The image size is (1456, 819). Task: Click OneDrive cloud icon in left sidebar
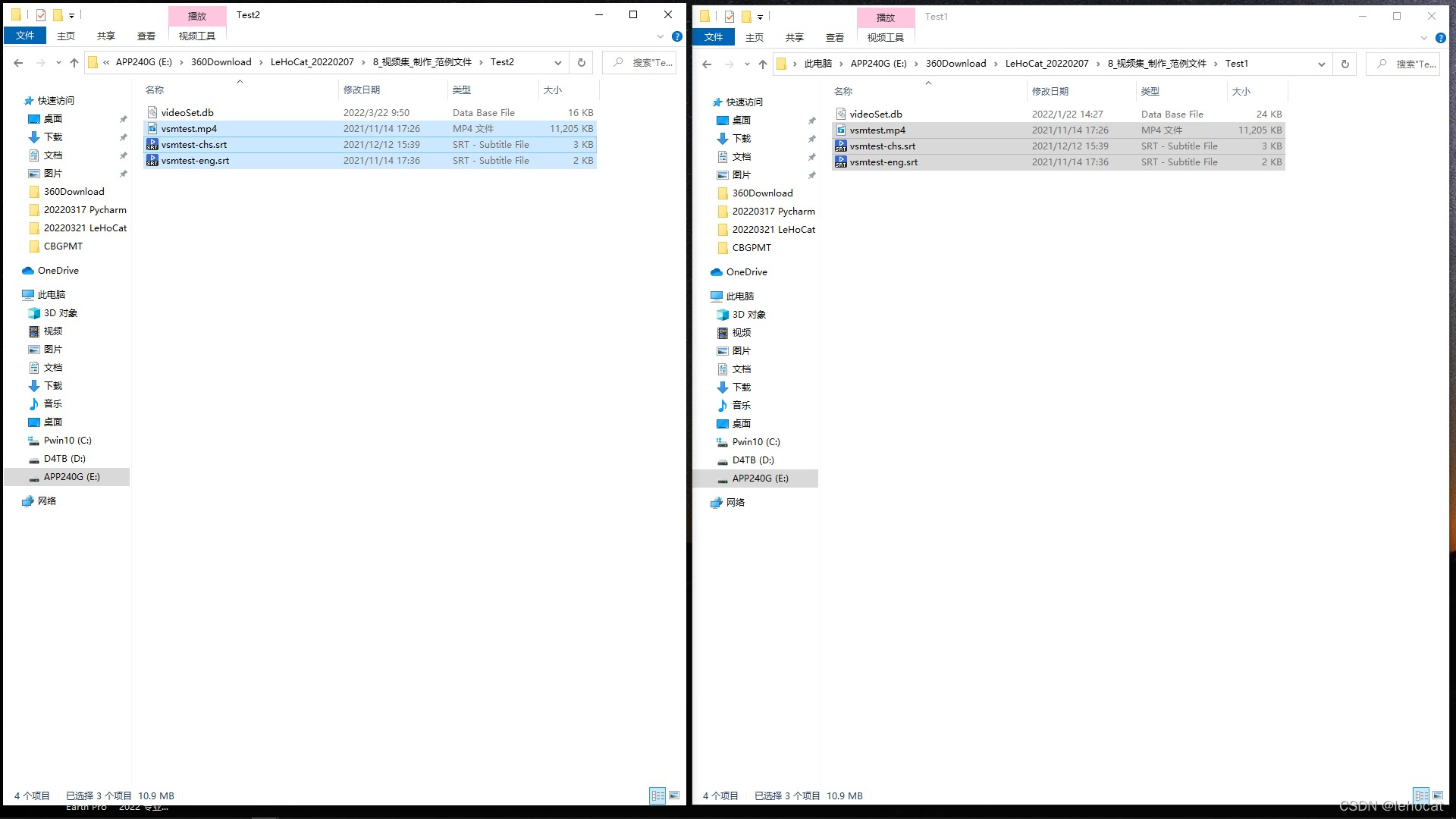coord(28,271)
